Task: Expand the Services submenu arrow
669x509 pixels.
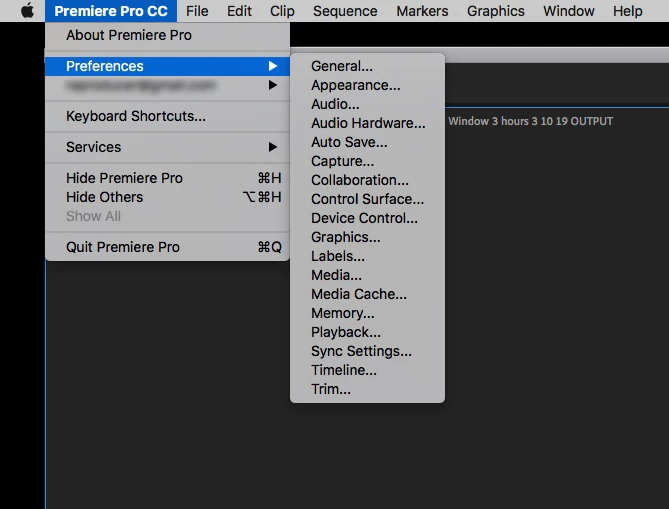Action: 273,147
